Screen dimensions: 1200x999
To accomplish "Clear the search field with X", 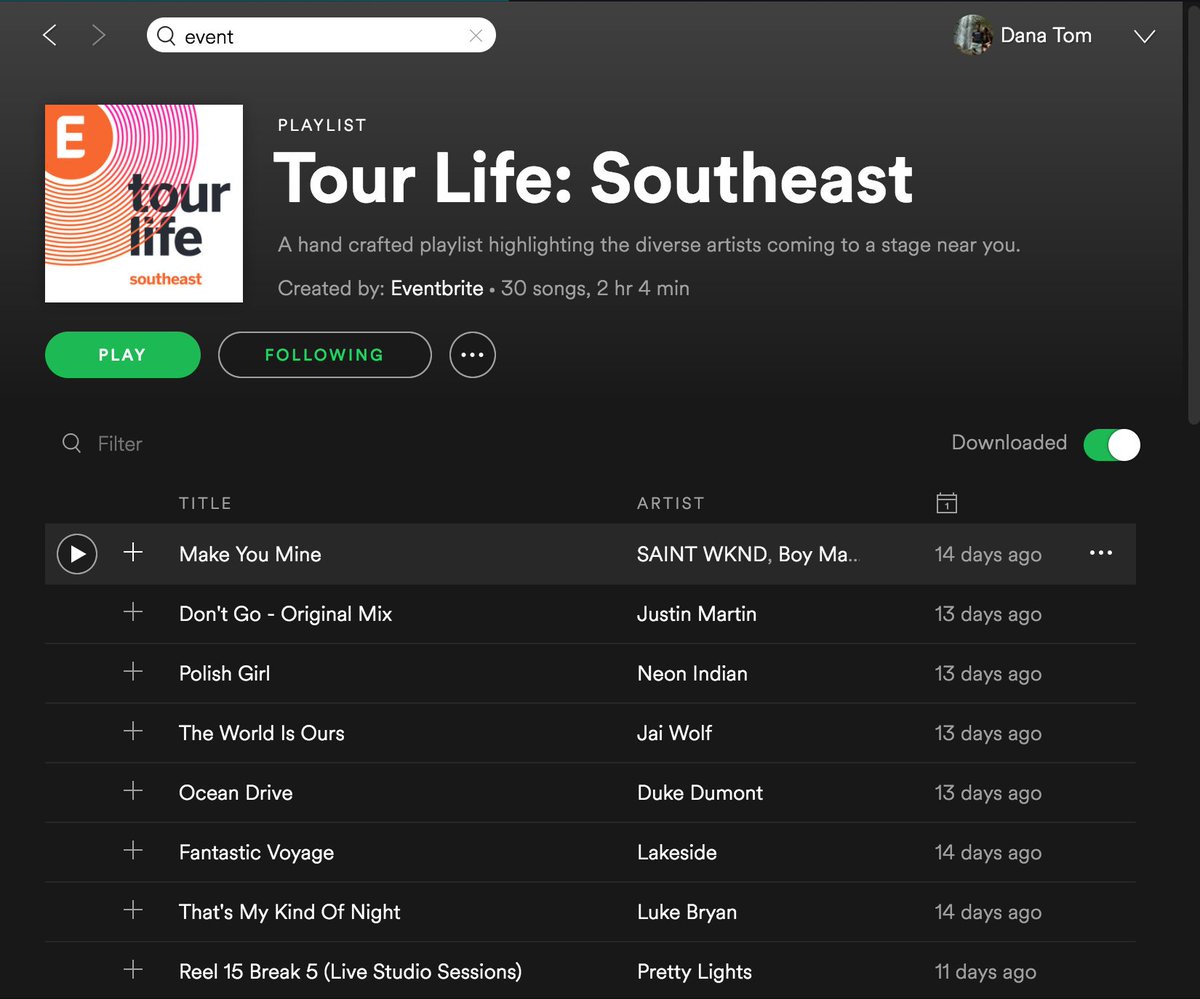I will [x=476, y=36].
